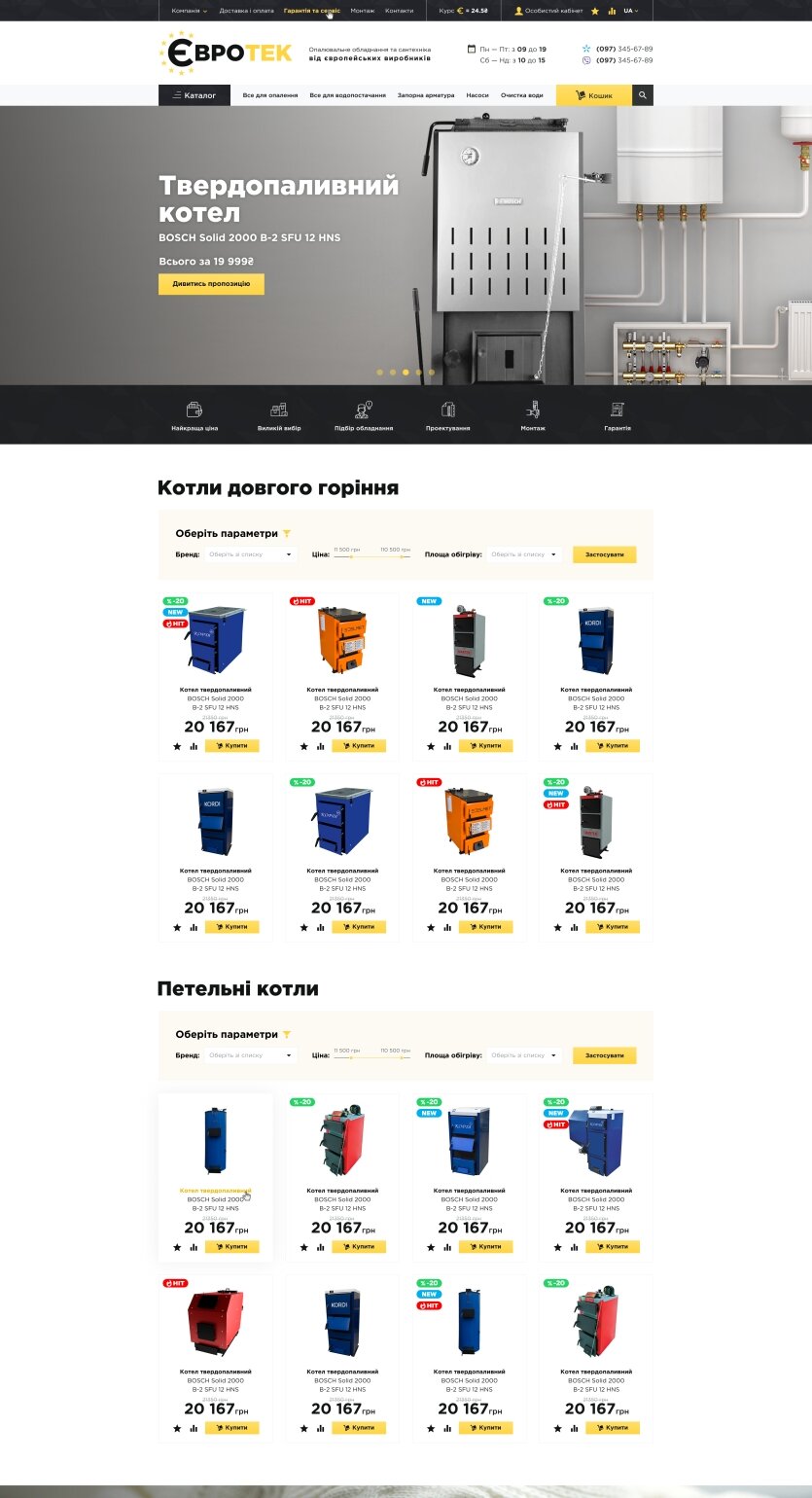Viewport: 812px width, 1498px height.
Task: Favorite star on grey boiler with only NEW badge
Action: pos(431,747)
